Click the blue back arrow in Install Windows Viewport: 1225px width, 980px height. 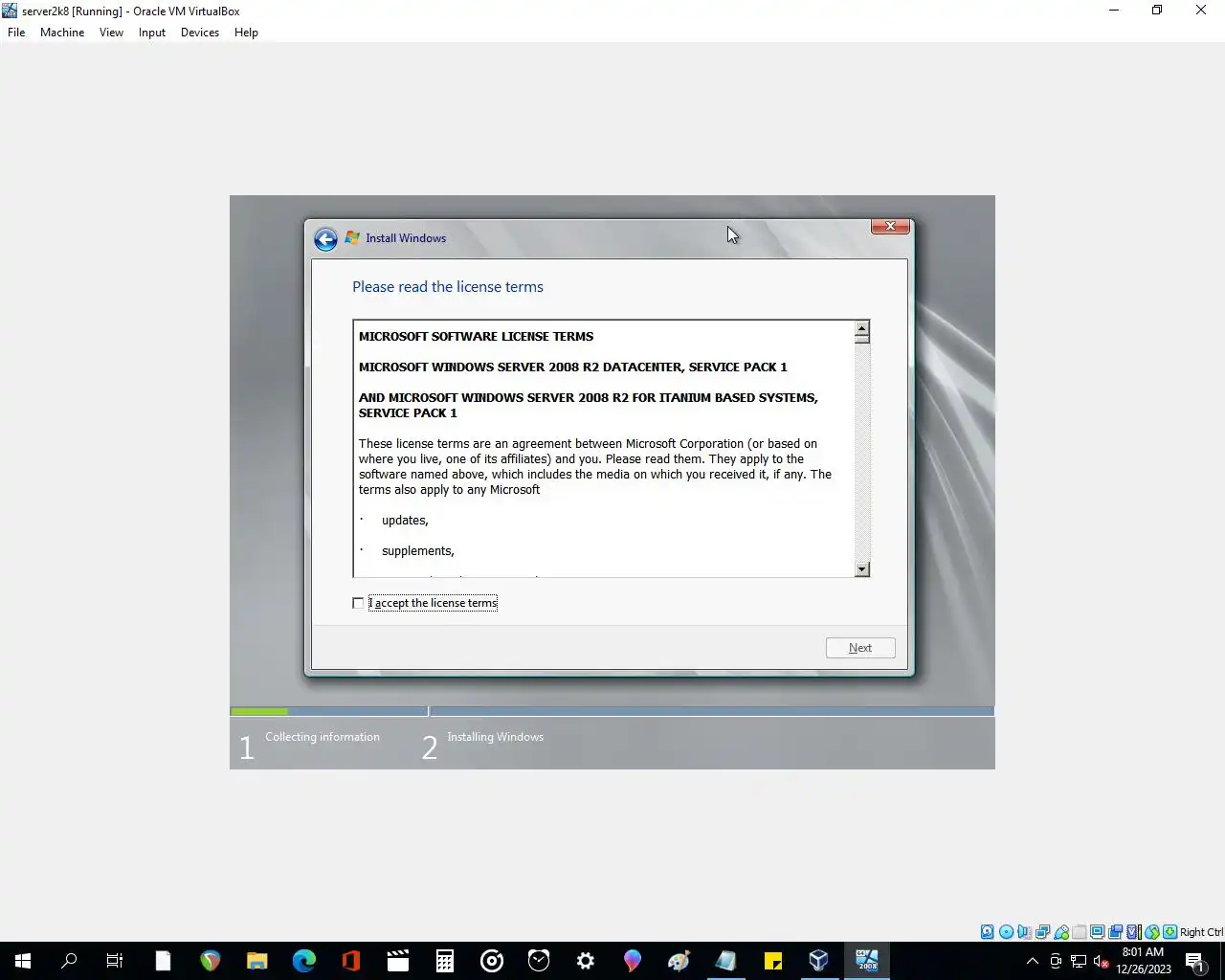325,239
